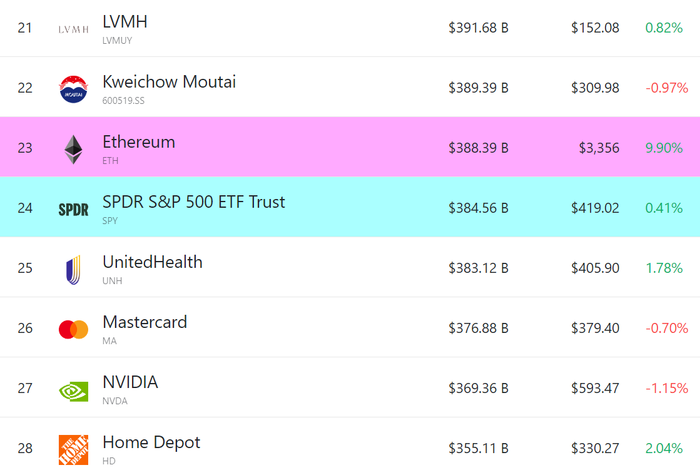Select the Mastercard name link

(145, 322)
